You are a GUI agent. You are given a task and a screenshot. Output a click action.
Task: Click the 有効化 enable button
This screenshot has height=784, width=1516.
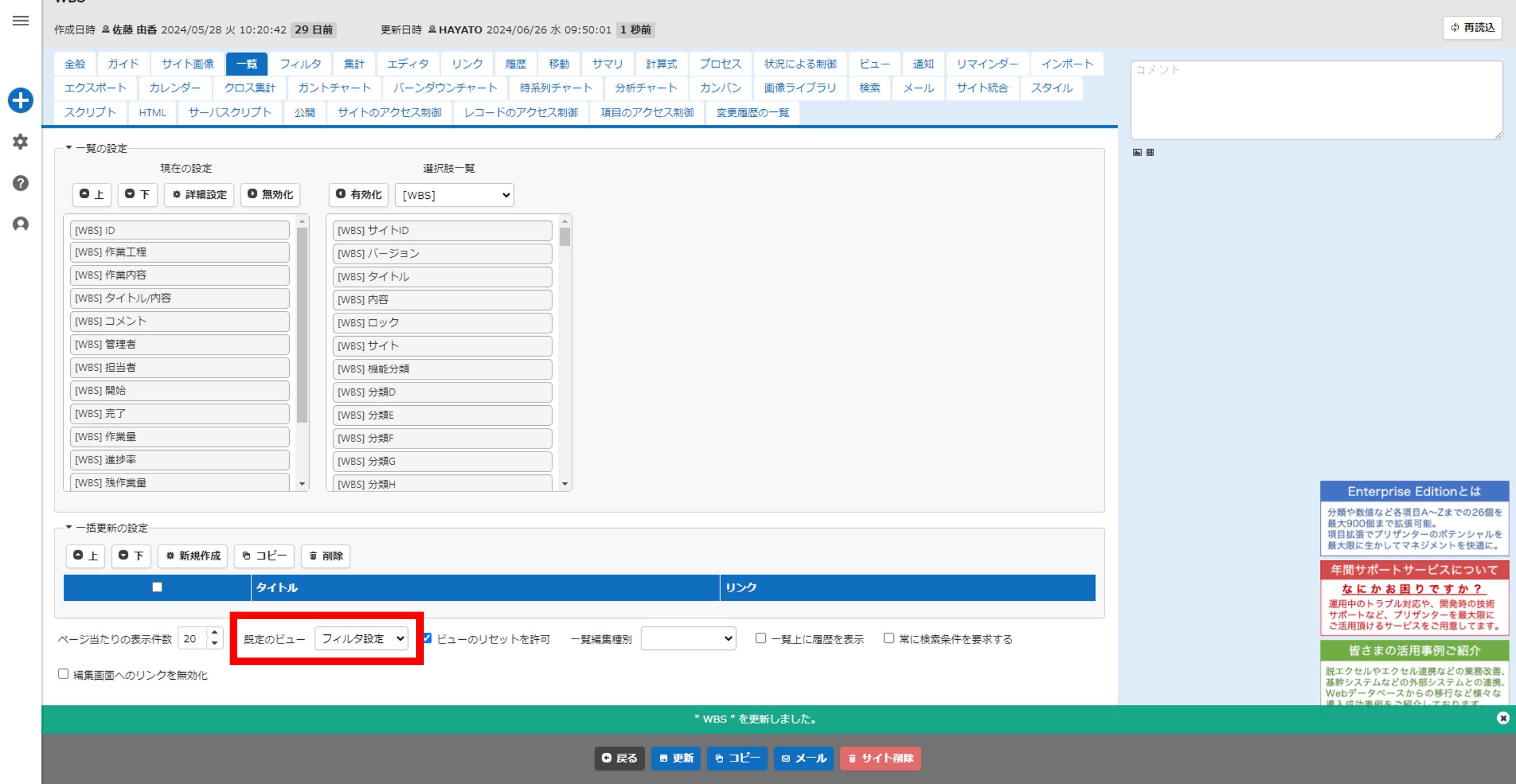(358, 194)
